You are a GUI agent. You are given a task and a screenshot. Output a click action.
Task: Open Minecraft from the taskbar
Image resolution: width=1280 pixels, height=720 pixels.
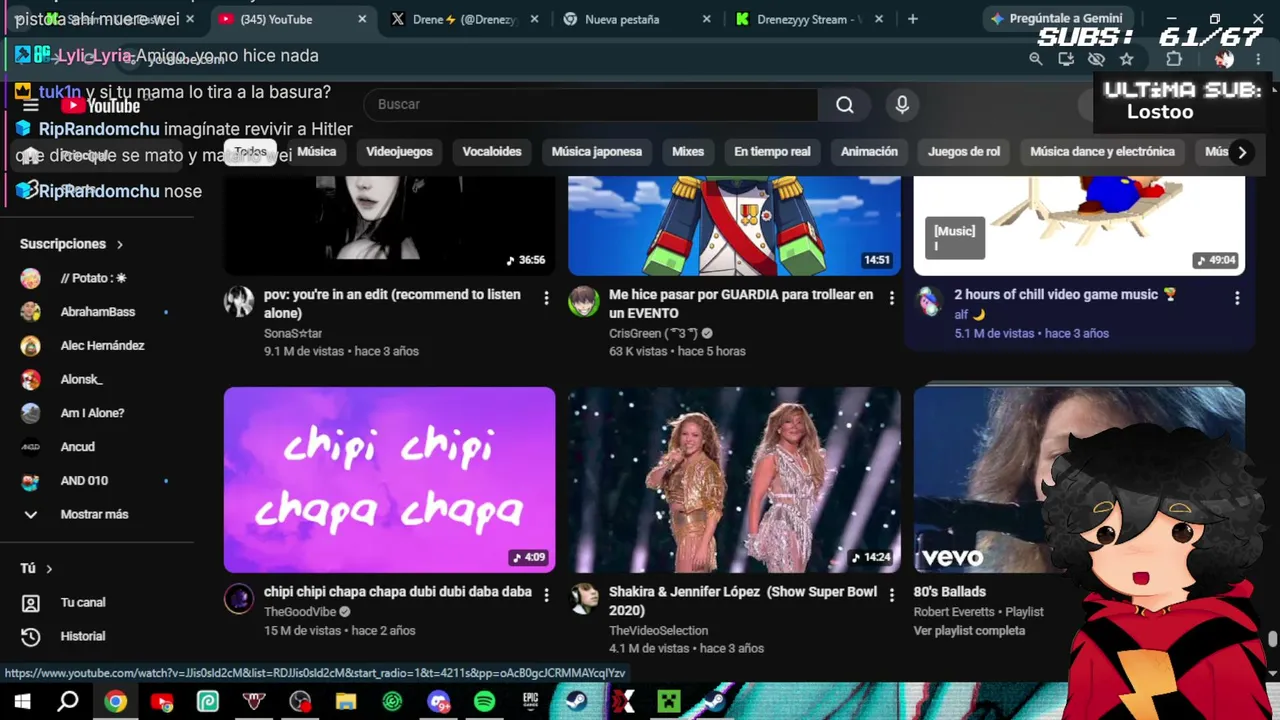tap(668, 701)
